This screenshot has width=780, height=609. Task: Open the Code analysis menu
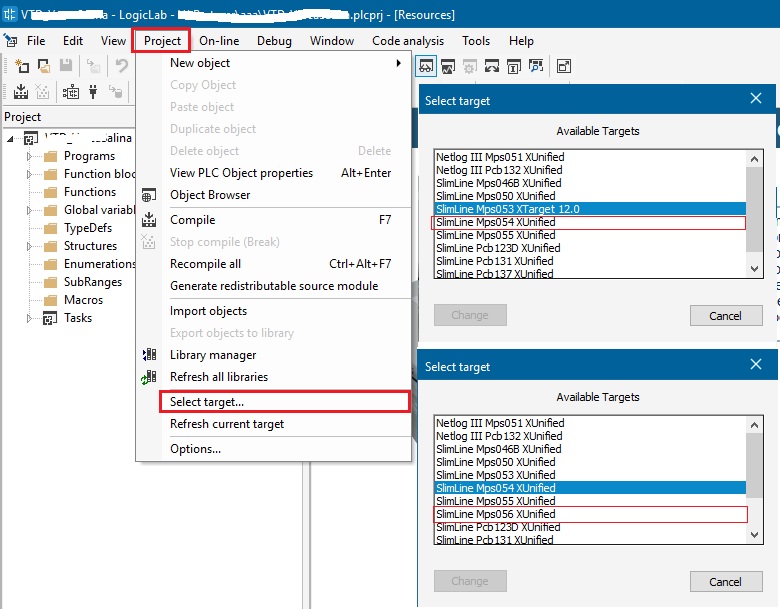(x=408, y=41)
